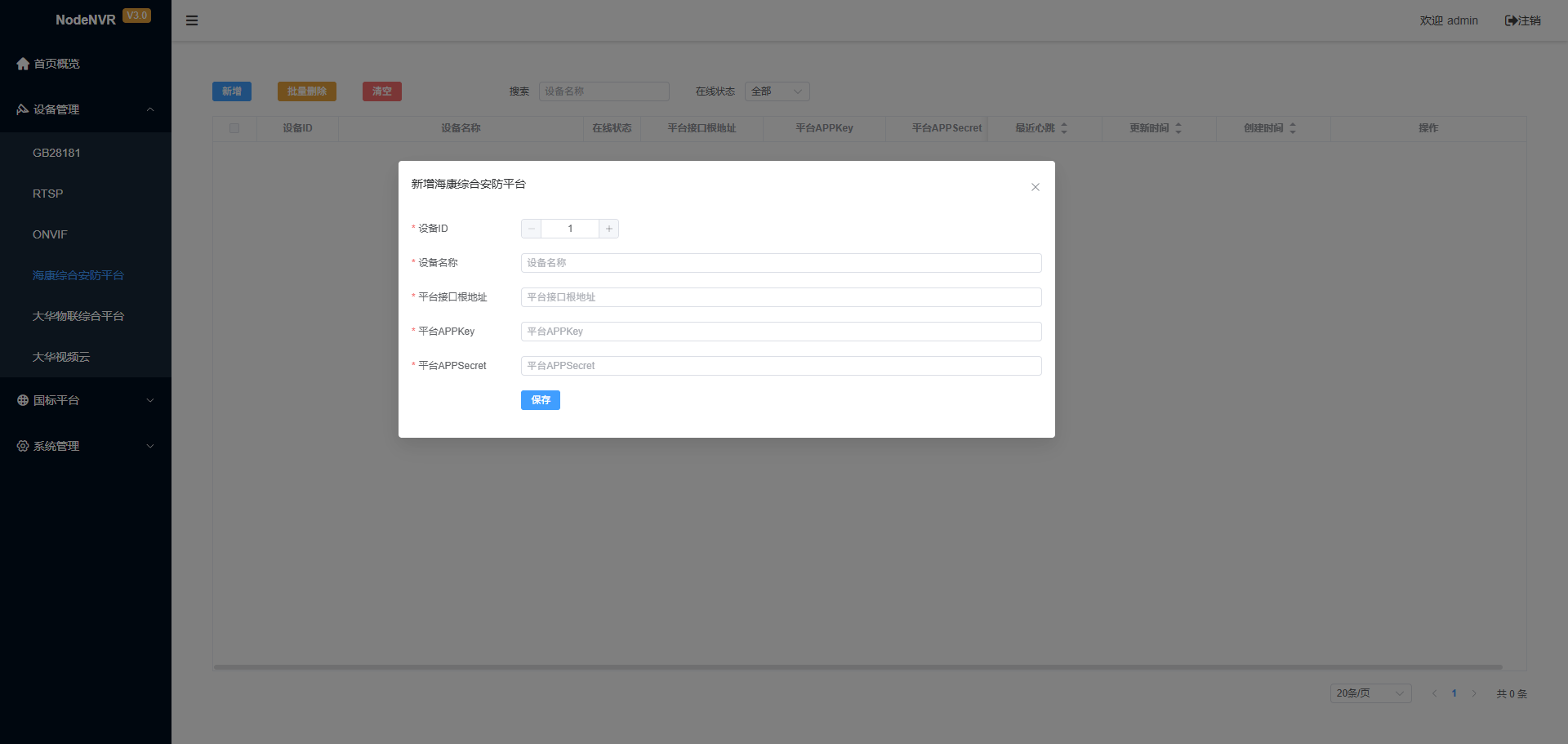1568x744 pixels.
Task: Sort by 最近心跳 column arrows
Action: coord(1064,128)
